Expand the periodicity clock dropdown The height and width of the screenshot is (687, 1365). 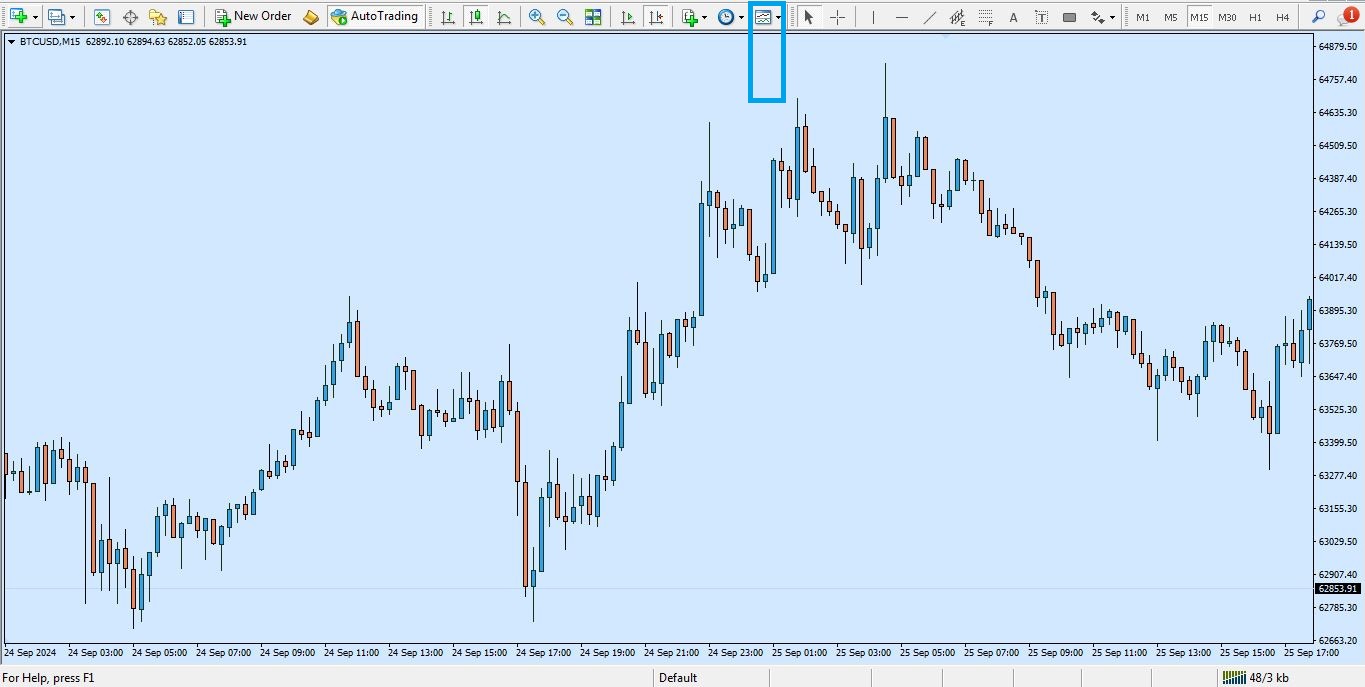pyautogui.click(x=741, y=17)
